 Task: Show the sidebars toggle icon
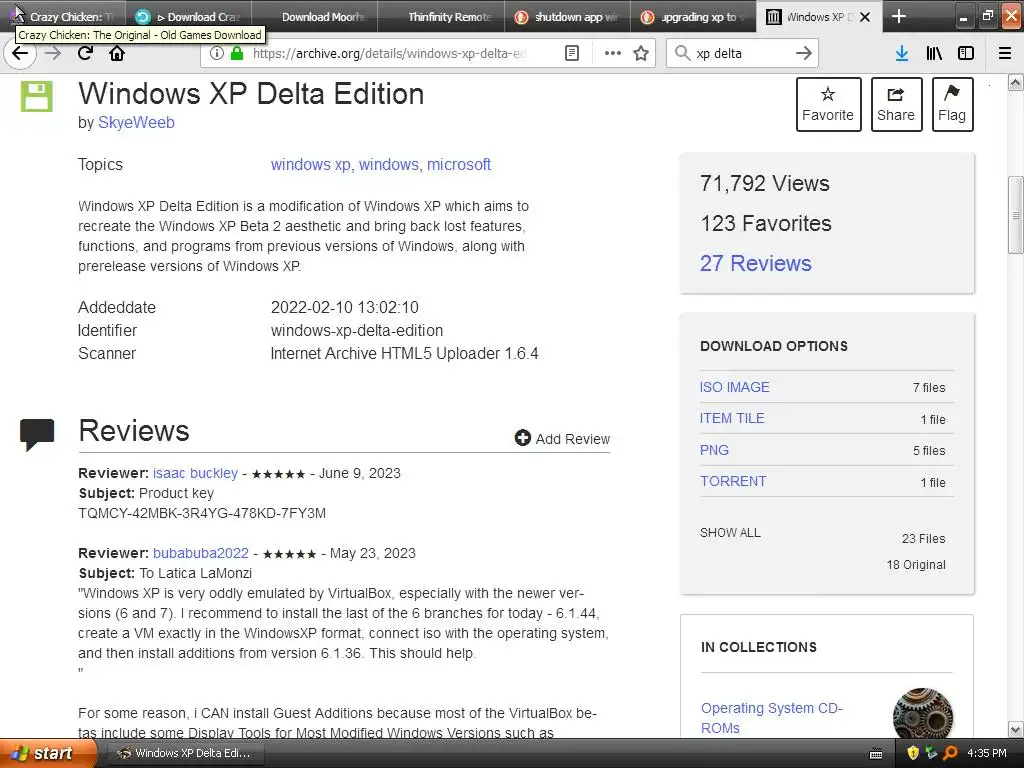tap(966, 54)
